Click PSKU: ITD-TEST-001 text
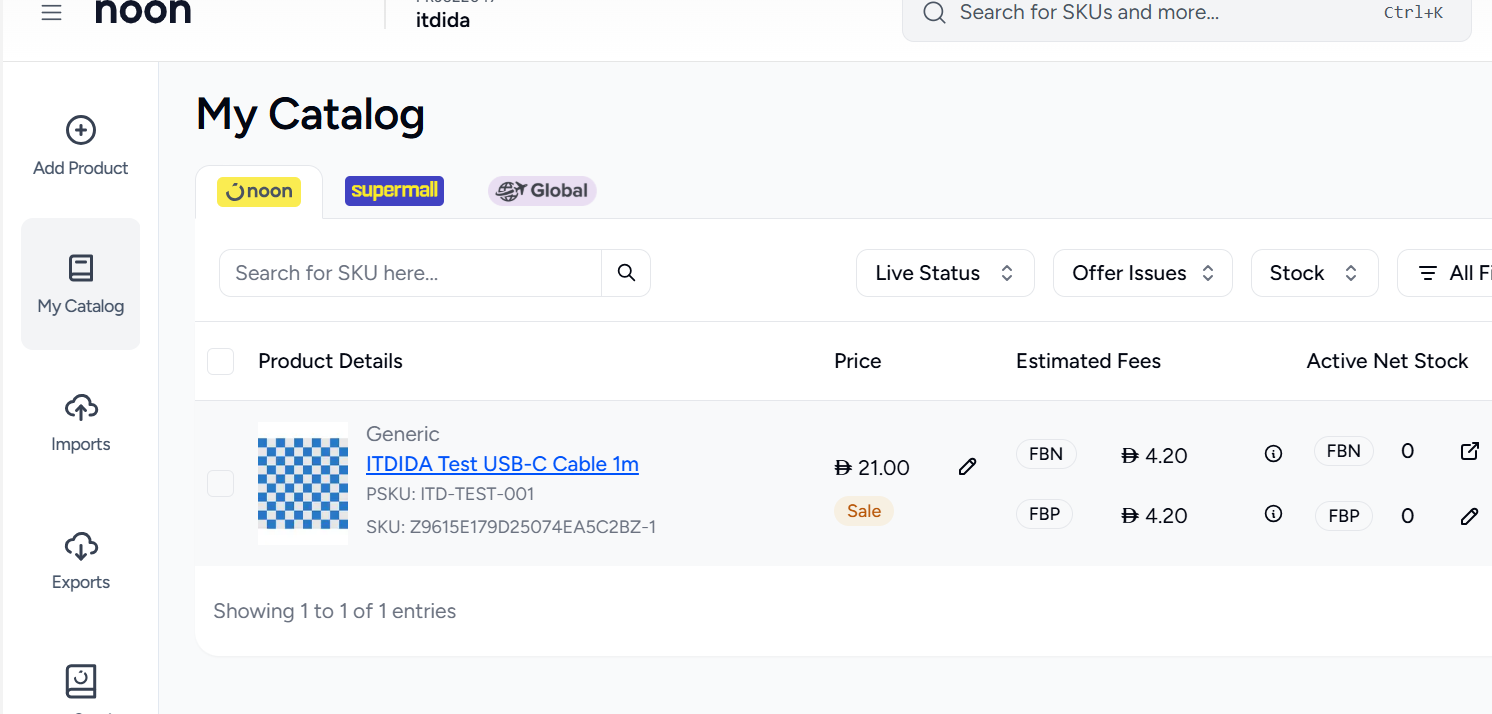 click(450, 494)
